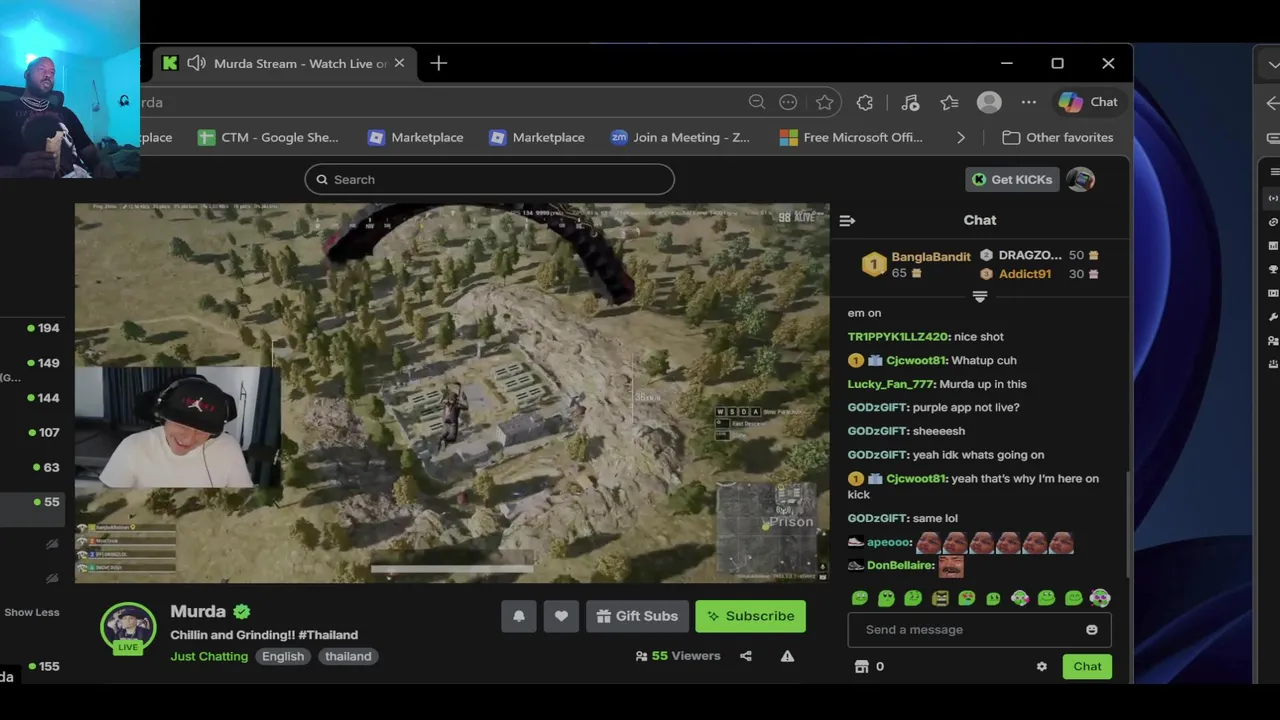
Task: Insert the first green quick emote
Action: point(859,598)
